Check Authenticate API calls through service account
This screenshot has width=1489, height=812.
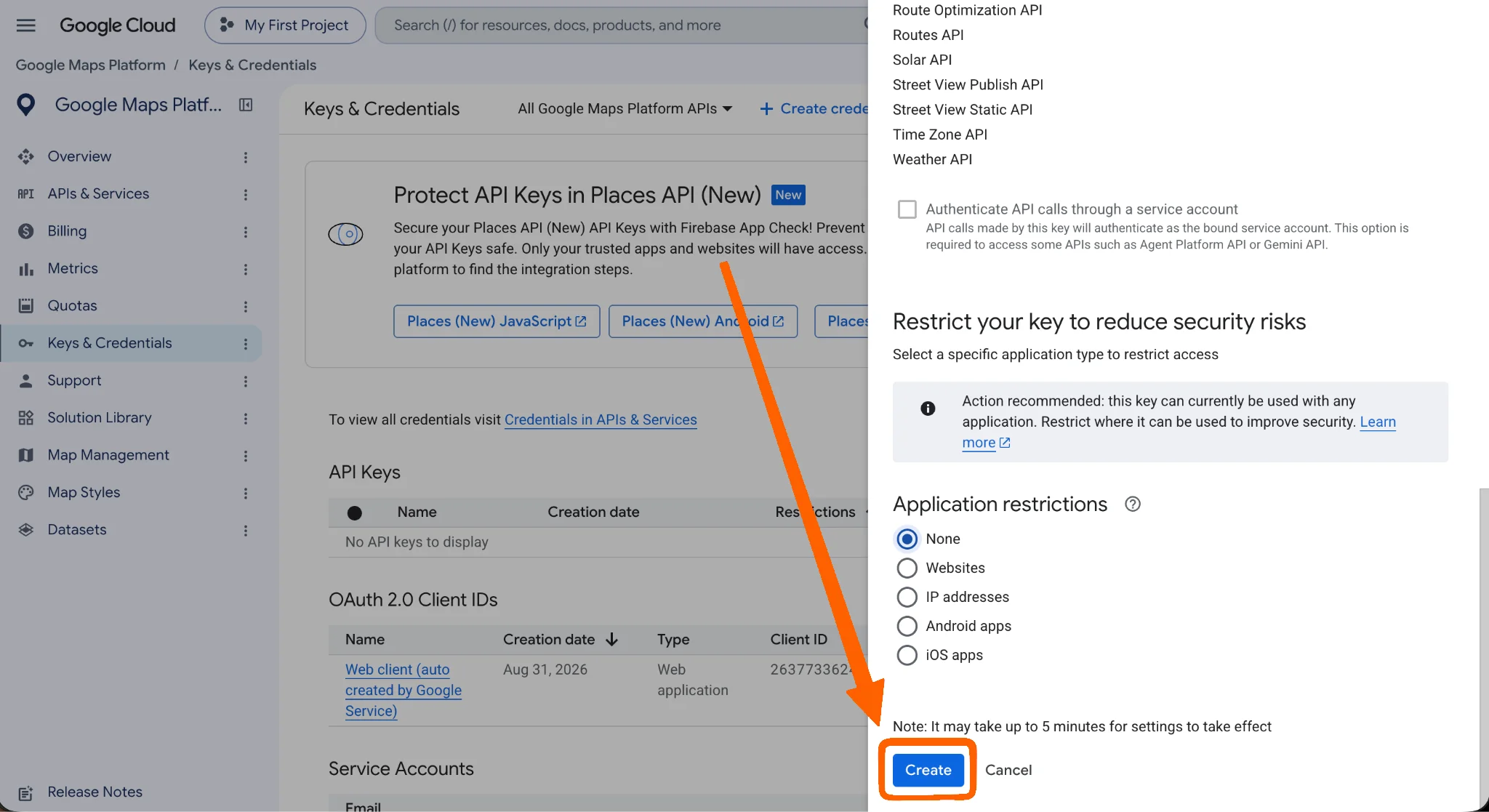coord(907,209)
